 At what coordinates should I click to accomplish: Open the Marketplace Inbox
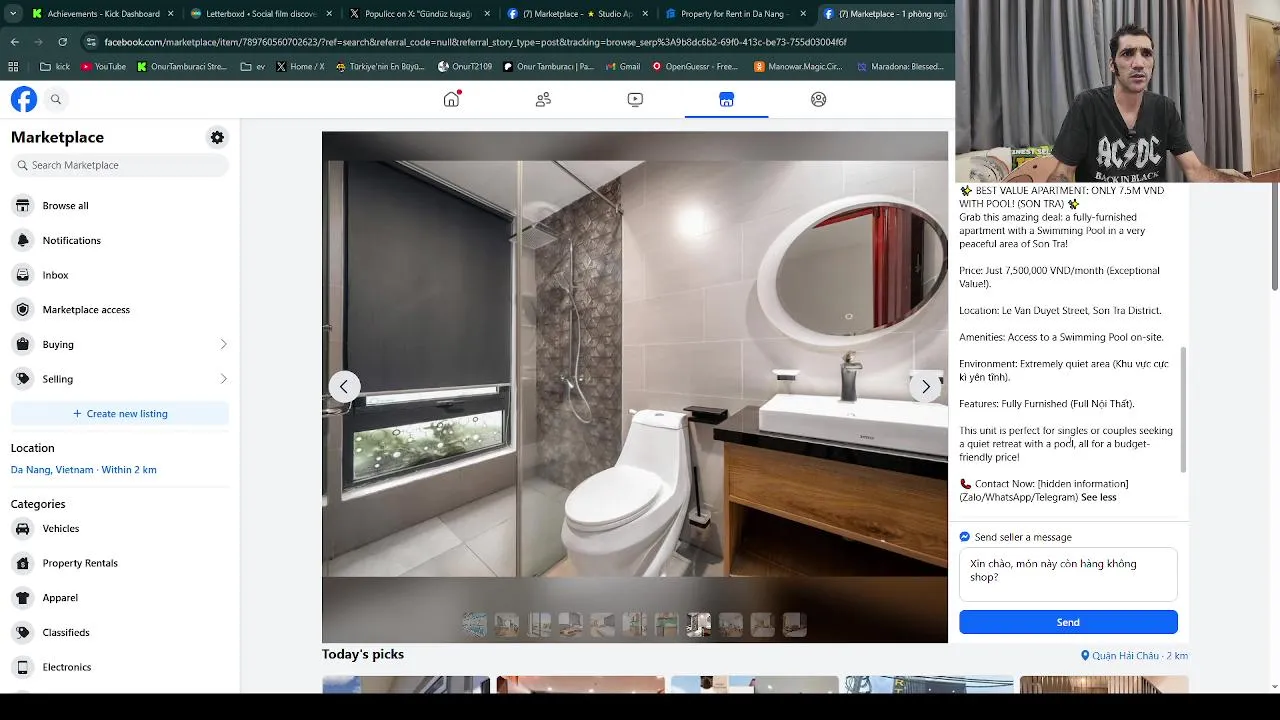click(x=120, y=275)
